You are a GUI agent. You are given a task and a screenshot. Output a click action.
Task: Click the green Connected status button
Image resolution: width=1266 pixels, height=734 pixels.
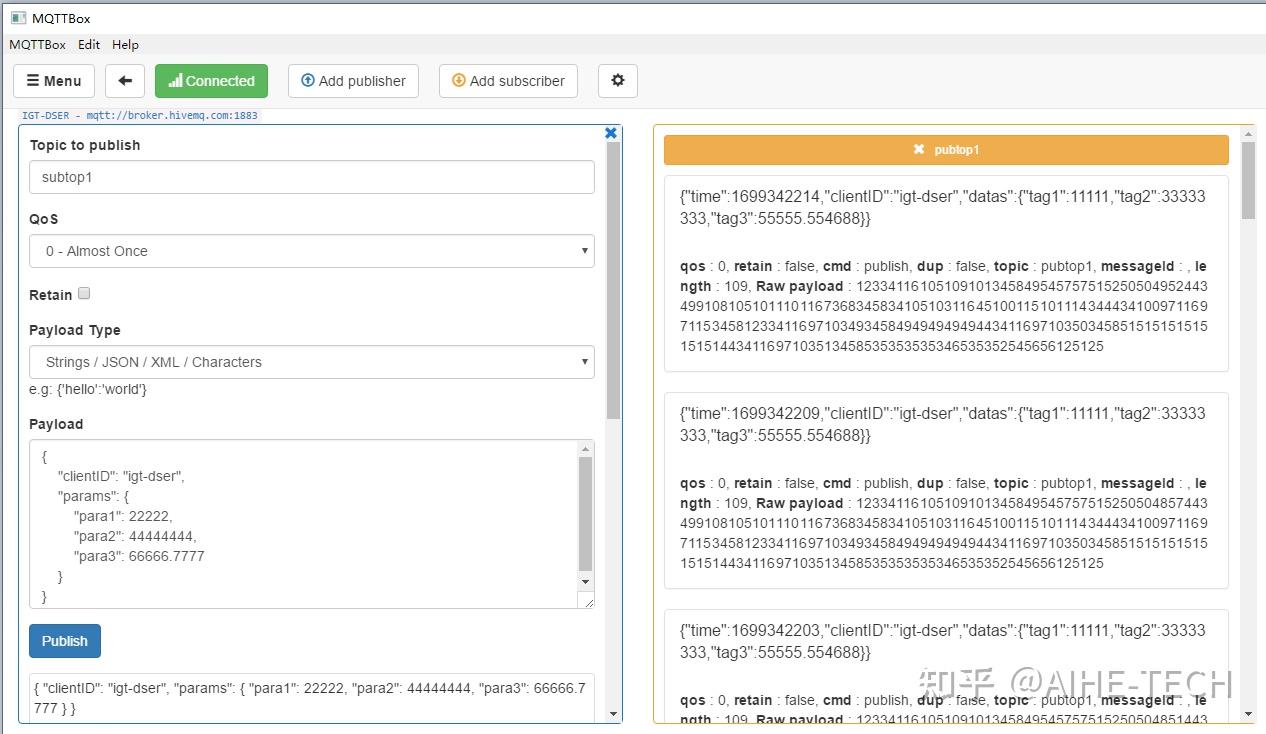pyautogui.click(x=212, y=81)
